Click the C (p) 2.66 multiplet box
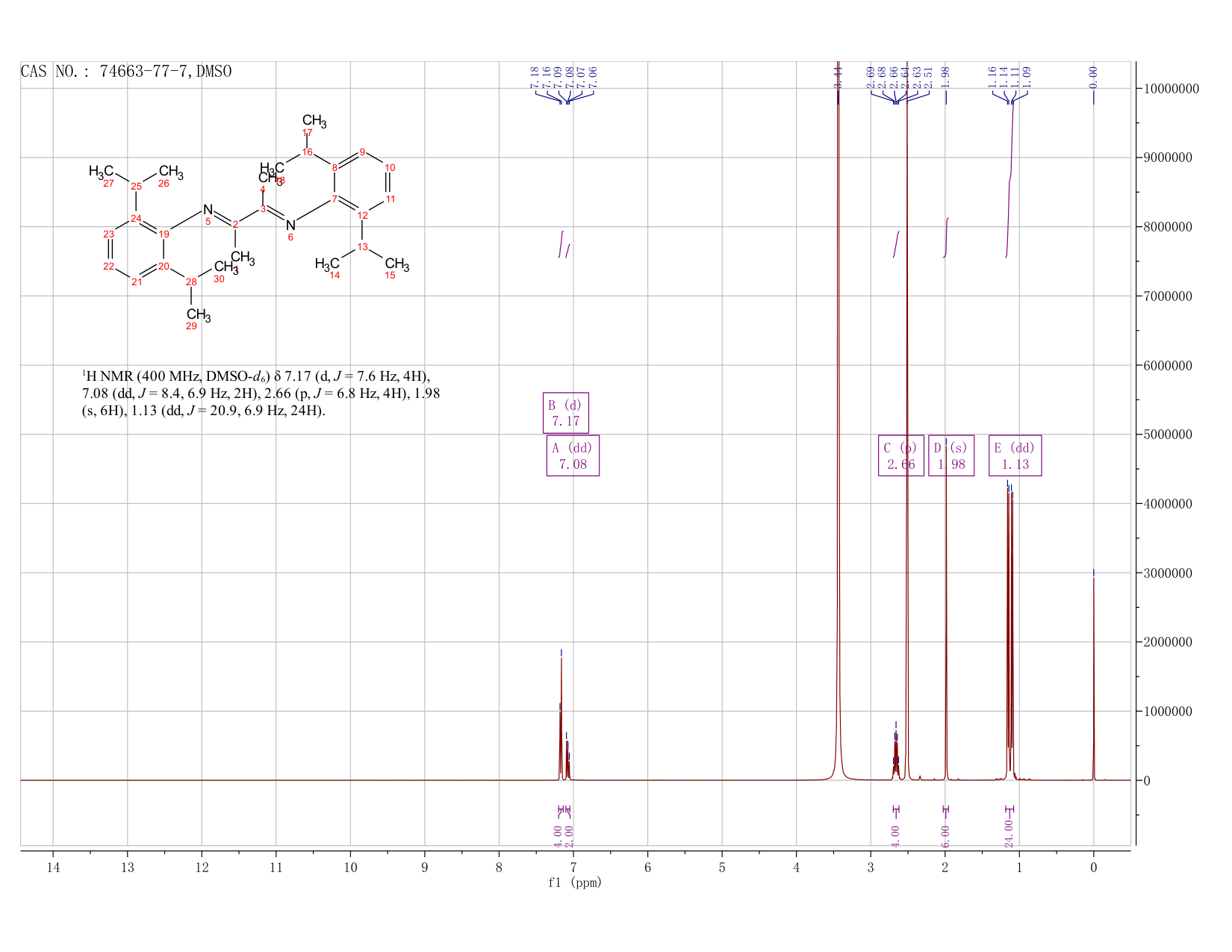 (x=900, y=455)
